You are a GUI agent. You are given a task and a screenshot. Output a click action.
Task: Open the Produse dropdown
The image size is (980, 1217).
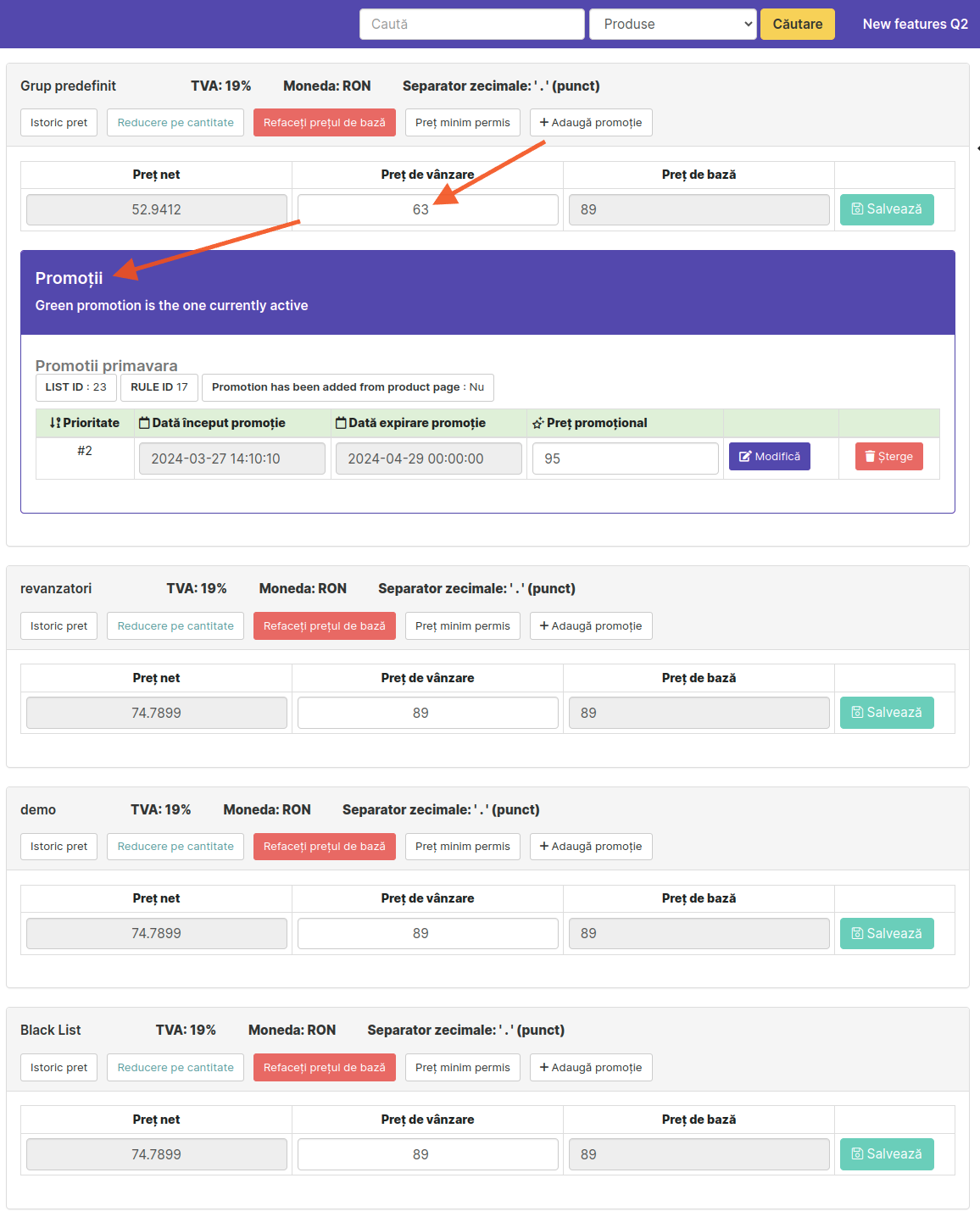(x=673, y=24)
